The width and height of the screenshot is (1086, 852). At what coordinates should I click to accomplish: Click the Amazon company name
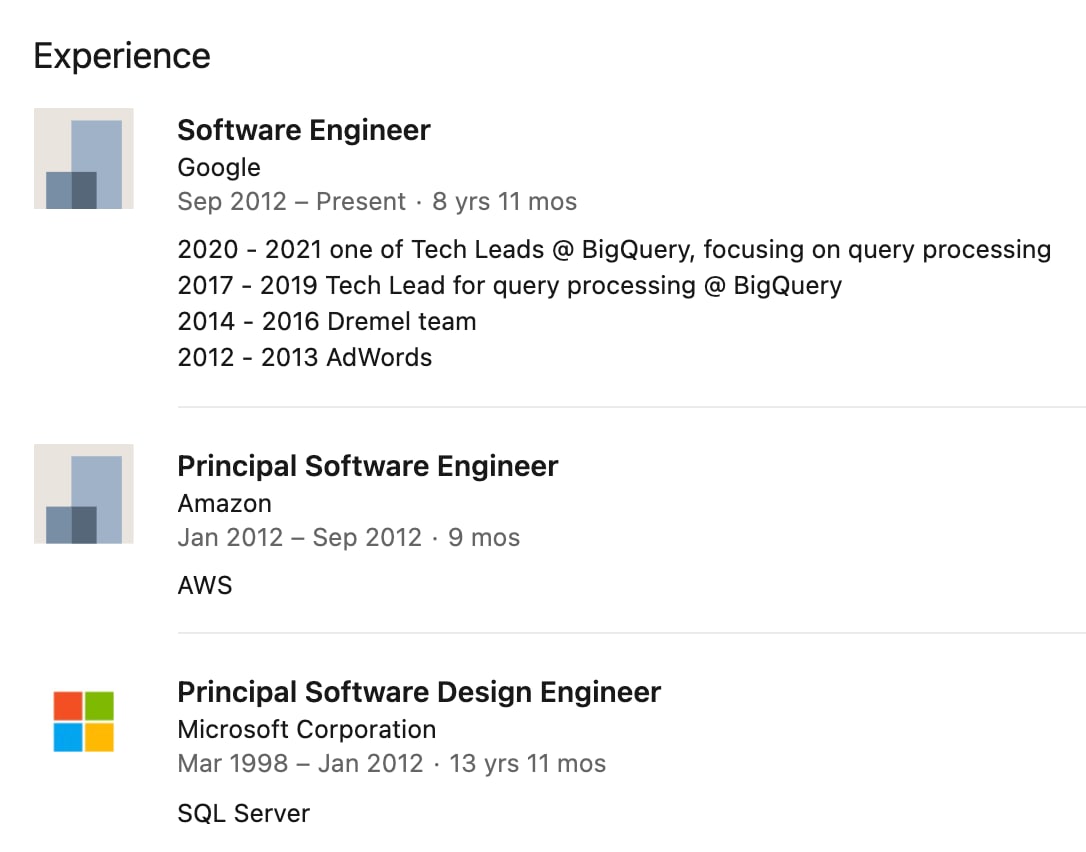click(x=224, y=504)
